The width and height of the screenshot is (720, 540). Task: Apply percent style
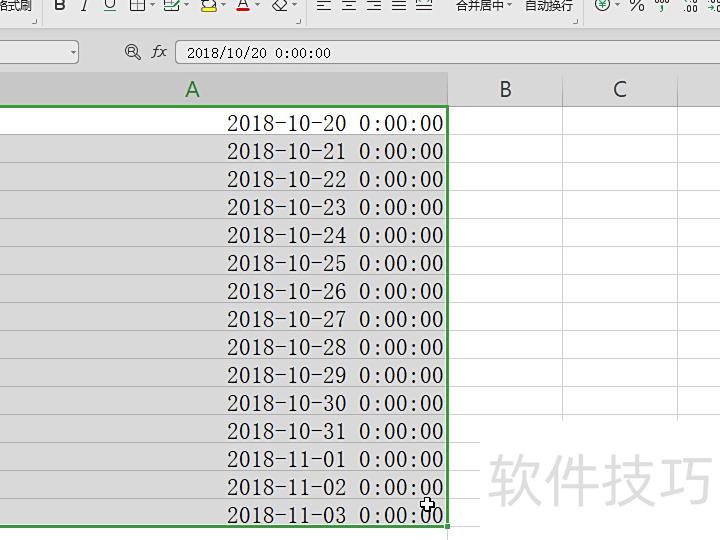coord(637,6)
